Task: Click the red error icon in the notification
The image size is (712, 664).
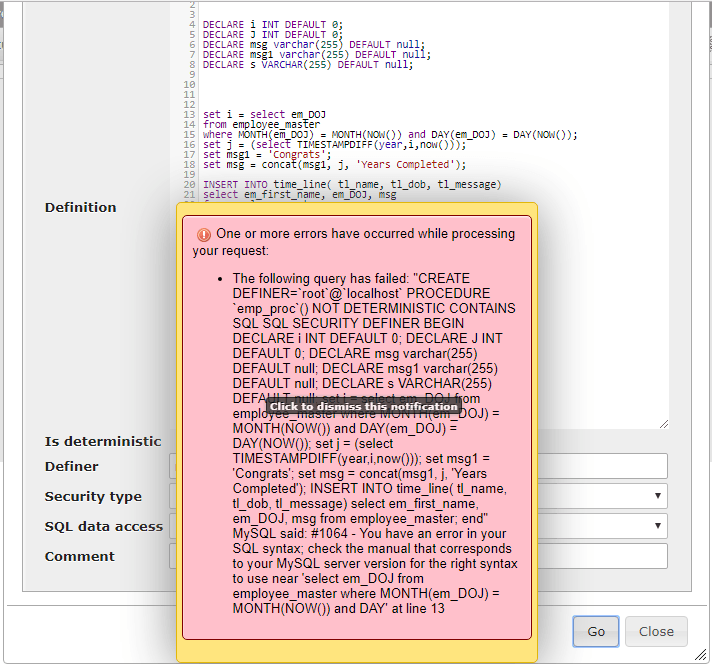Action: [204, 234]
